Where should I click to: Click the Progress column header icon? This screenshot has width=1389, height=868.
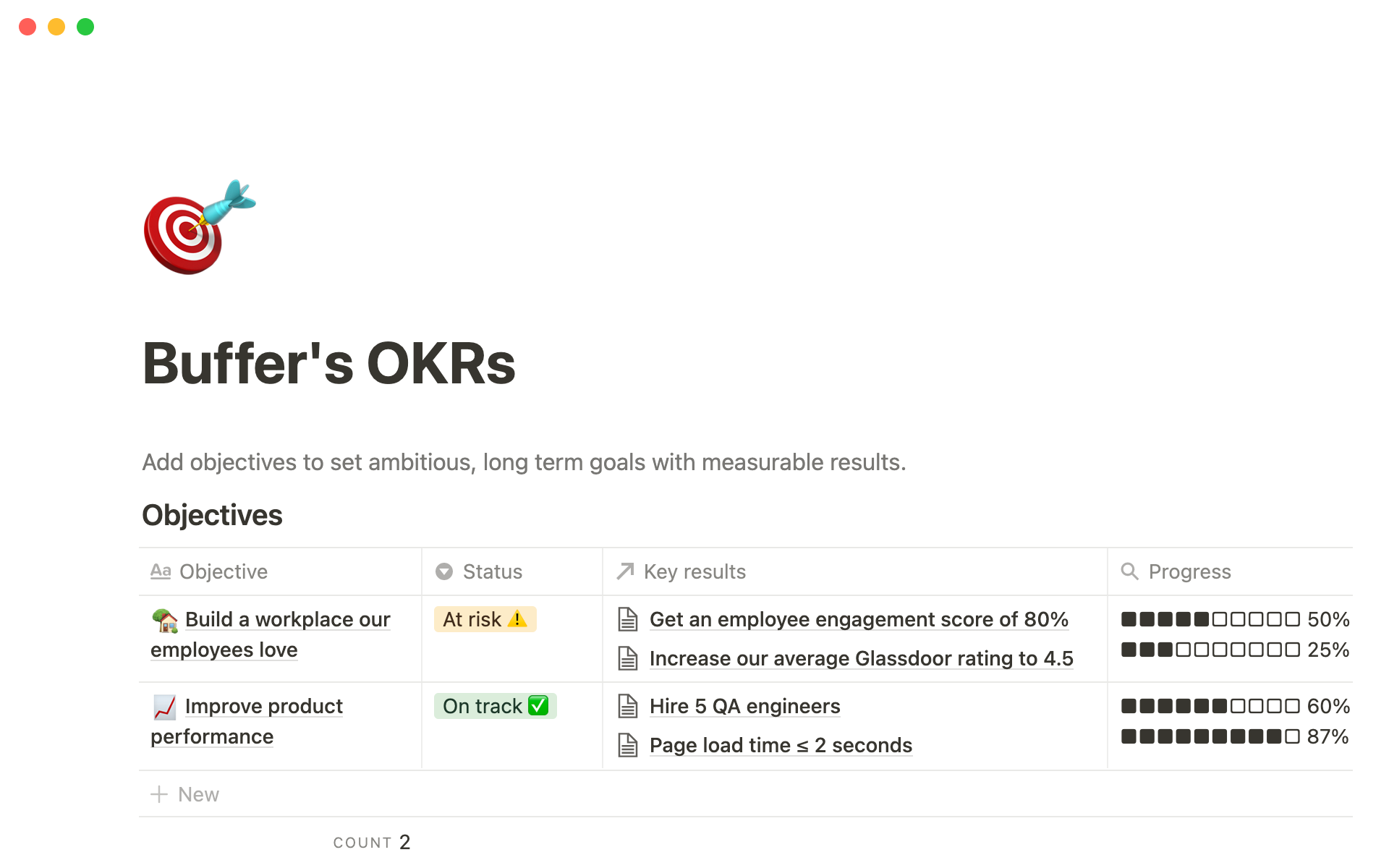(x=1131, y=571)
